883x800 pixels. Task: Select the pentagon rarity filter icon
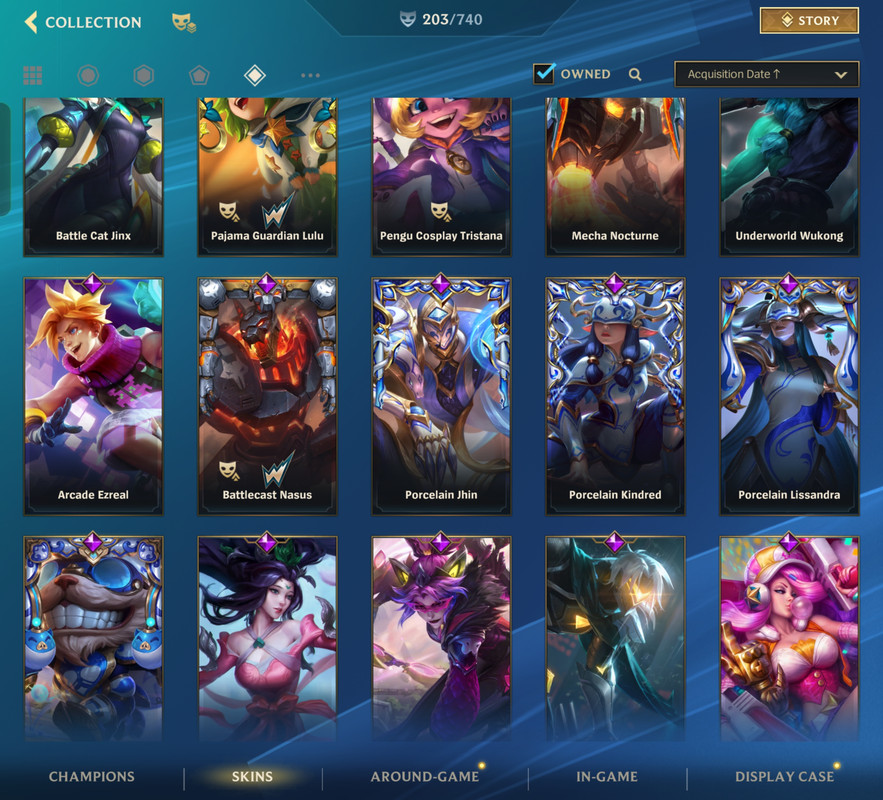pos(199,75)
